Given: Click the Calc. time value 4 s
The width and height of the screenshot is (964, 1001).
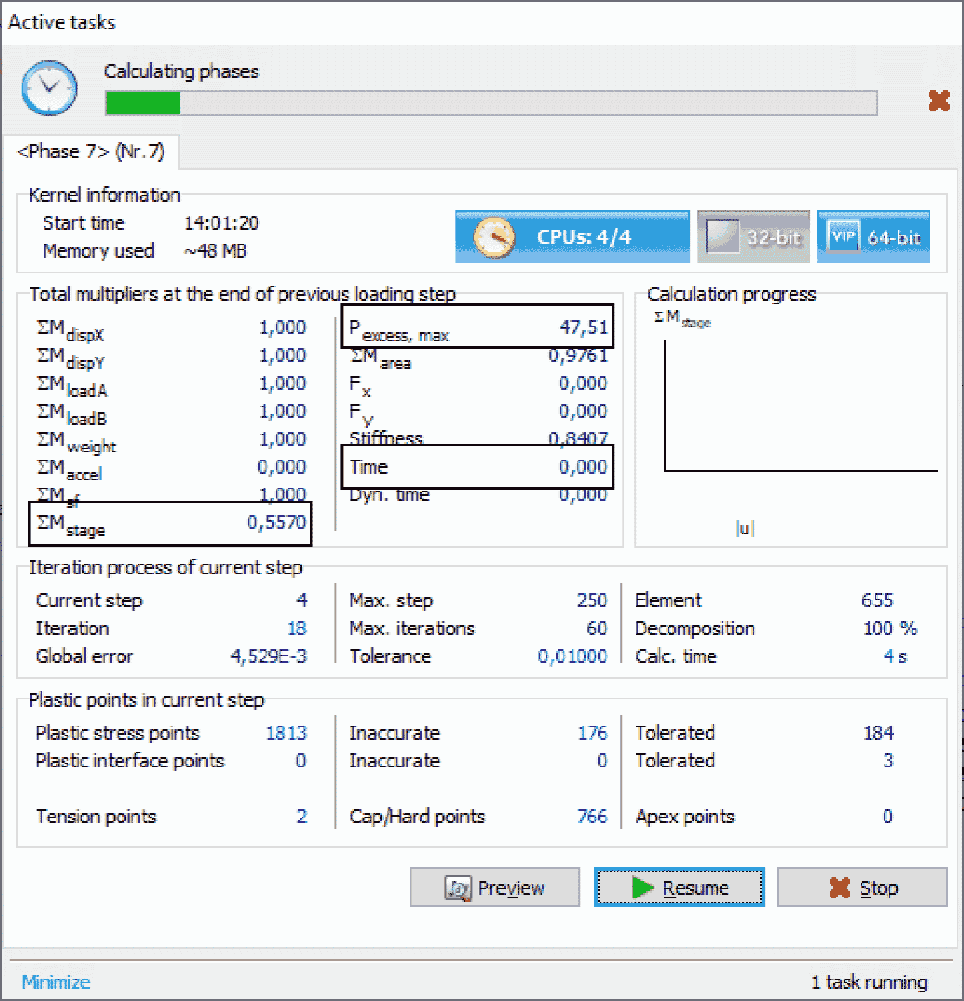Looking at the screenshot, I should (x=895, y=656).
